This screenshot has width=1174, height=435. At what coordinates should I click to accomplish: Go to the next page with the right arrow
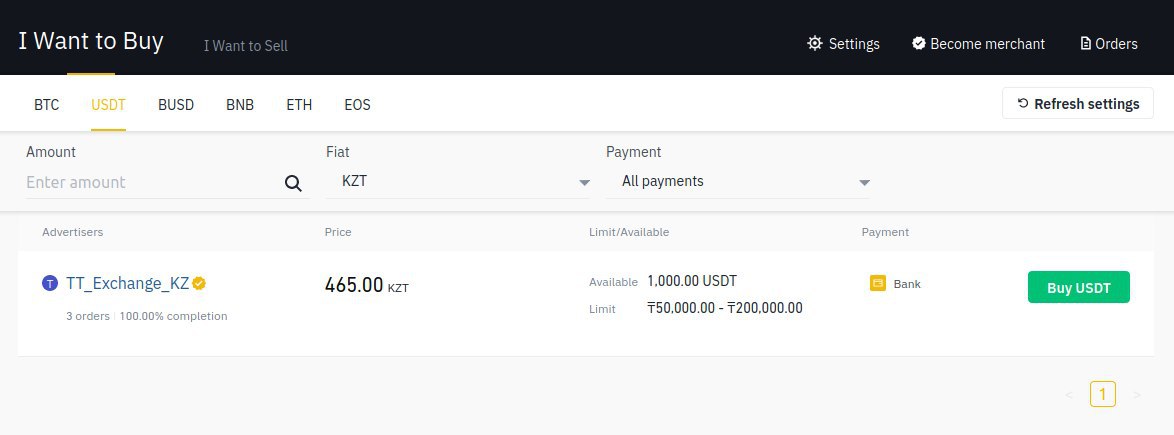pos(1137,395)
